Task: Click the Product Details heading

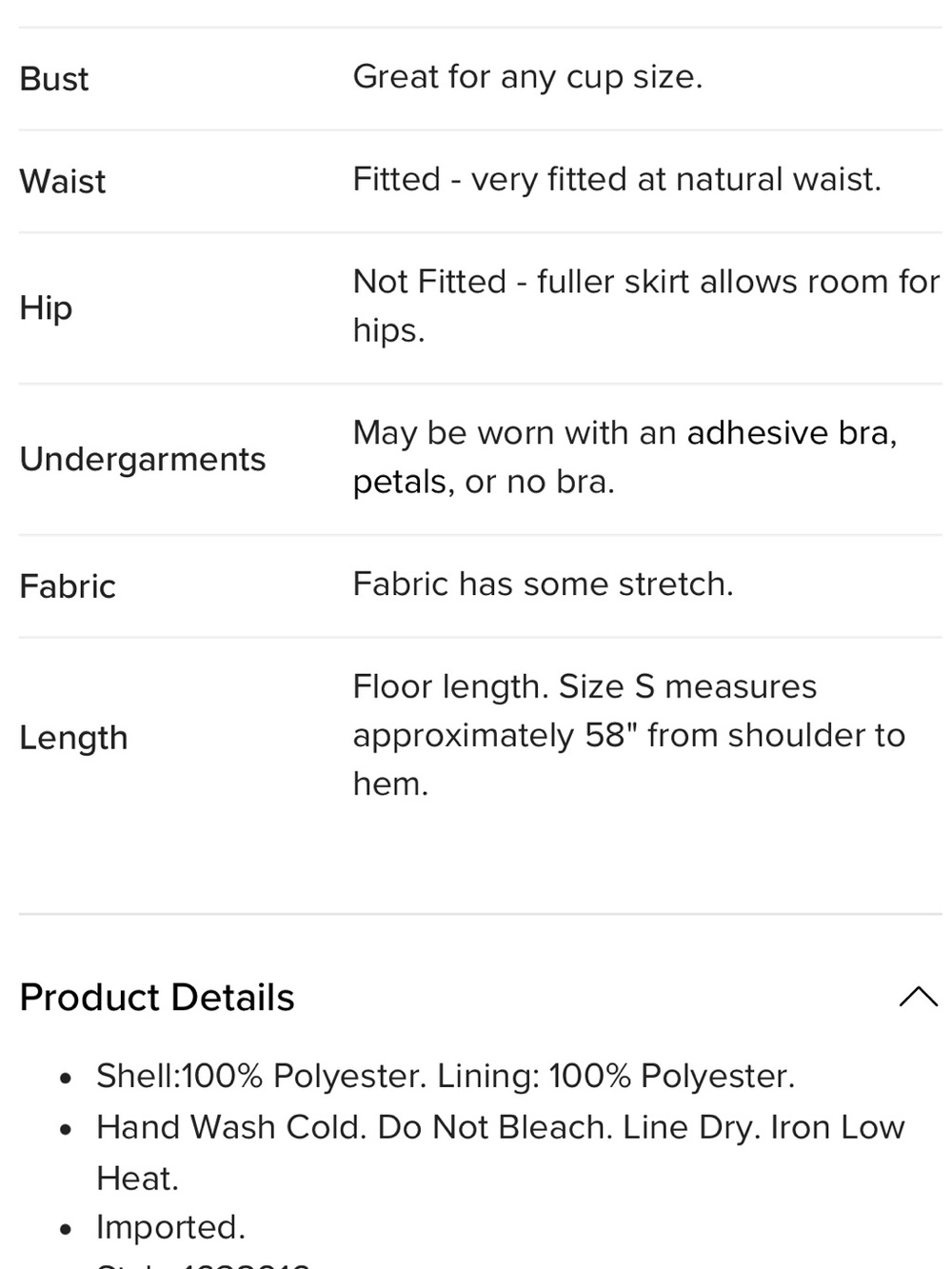Action: (157, 998)
